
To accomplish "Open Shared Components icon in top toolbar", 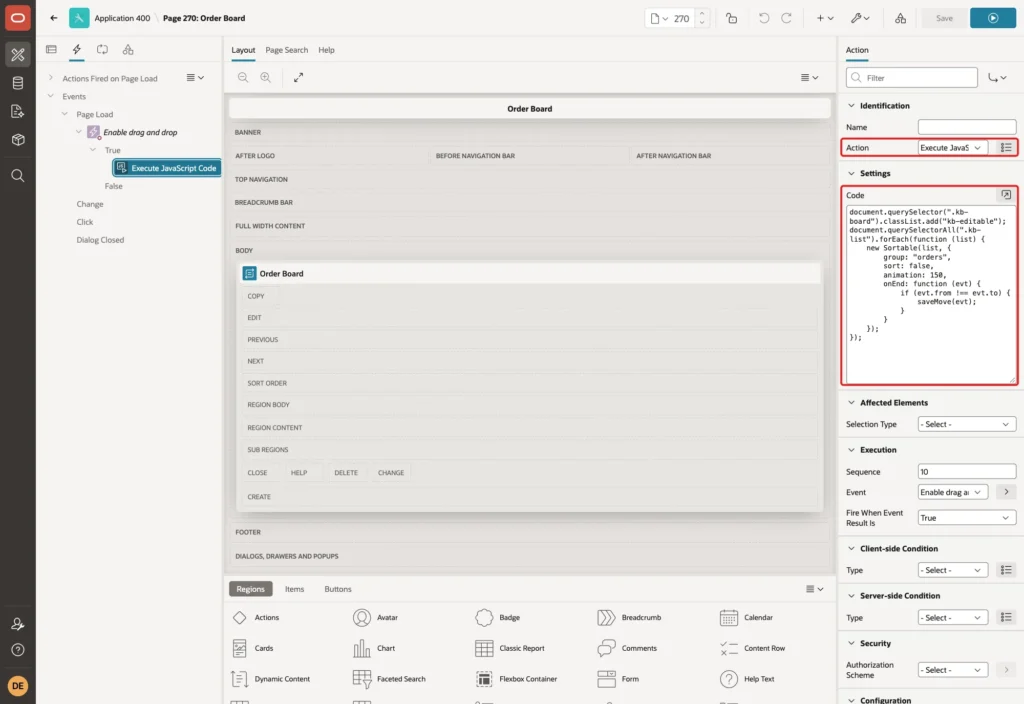I will pos(900,18).
